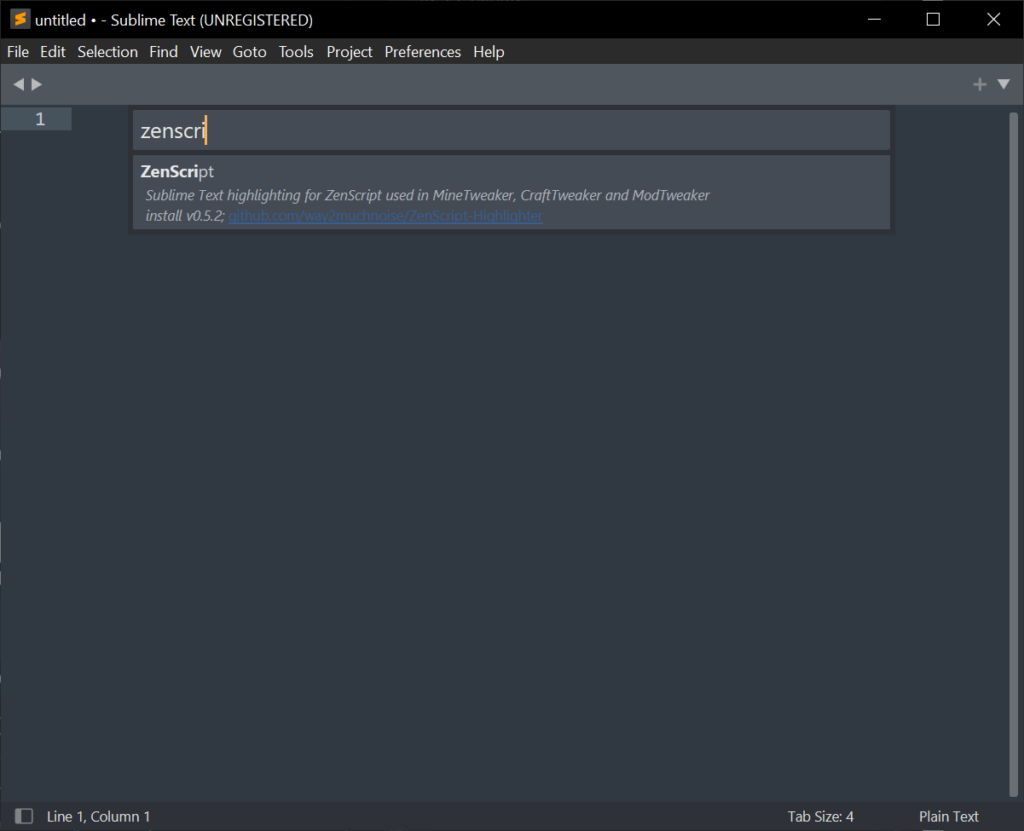The height and width of the screenshot is (831, 1024).
Task: Open the tab list dropdown arrow
Action: [x=1004, y=84]
